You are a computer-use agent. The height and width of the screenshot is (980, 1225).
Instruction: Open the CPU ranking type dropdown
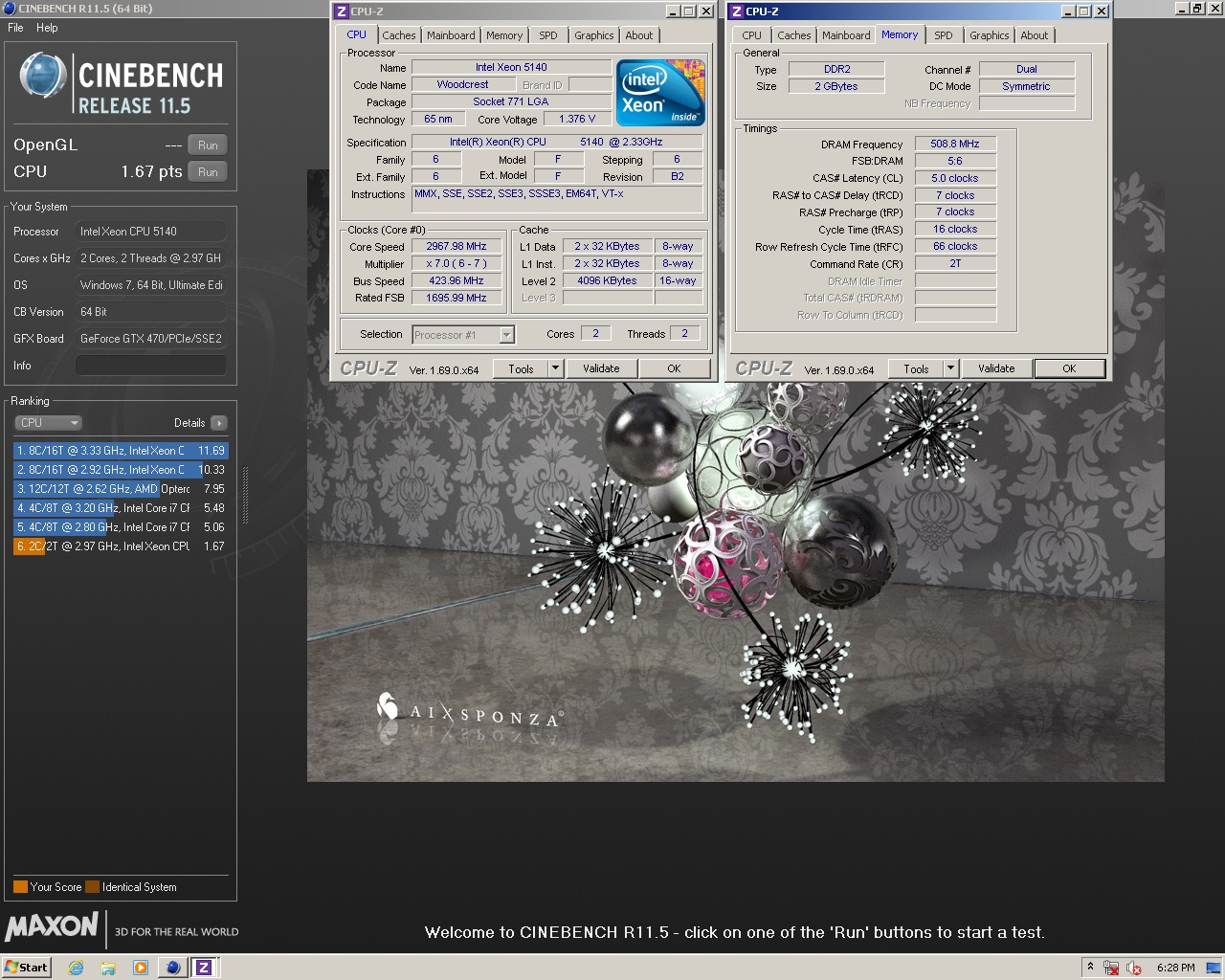coord(48,423)
